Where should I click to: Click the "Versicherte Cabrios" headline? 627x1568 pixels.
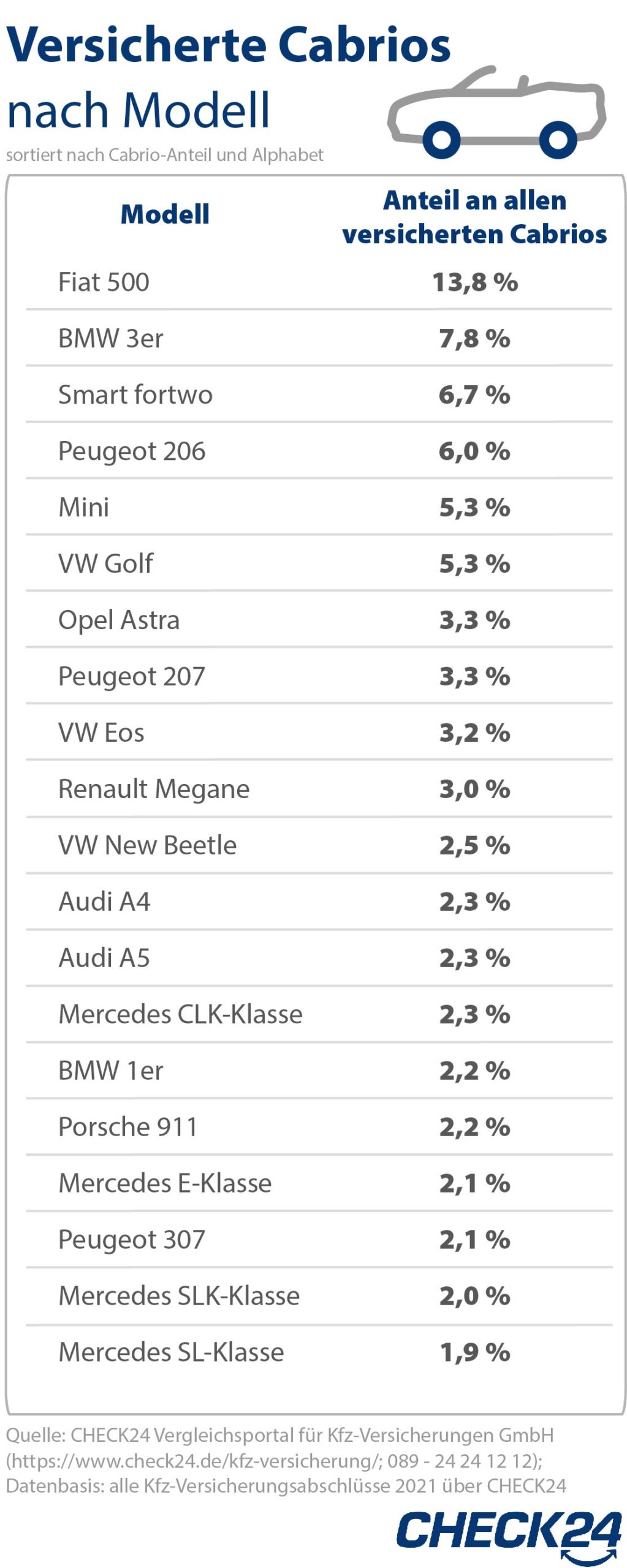228,45
